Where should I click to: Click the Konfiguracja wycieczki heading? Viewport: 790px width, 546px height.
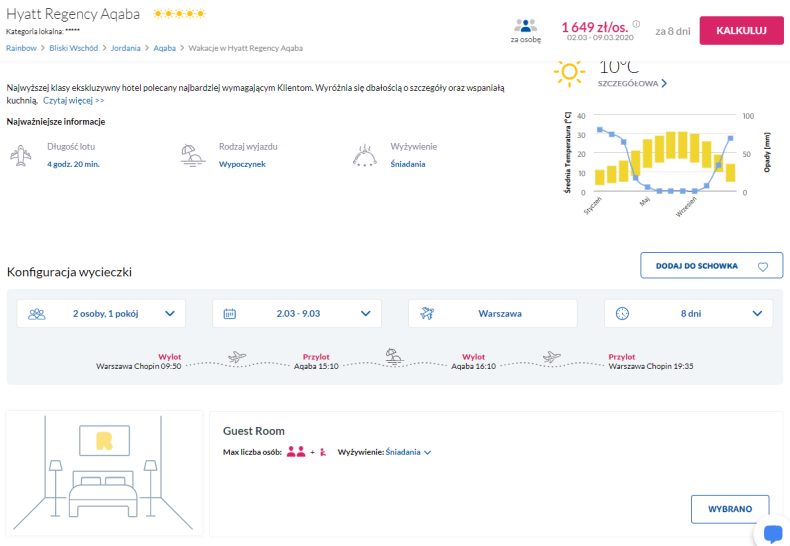coord(70,272)
